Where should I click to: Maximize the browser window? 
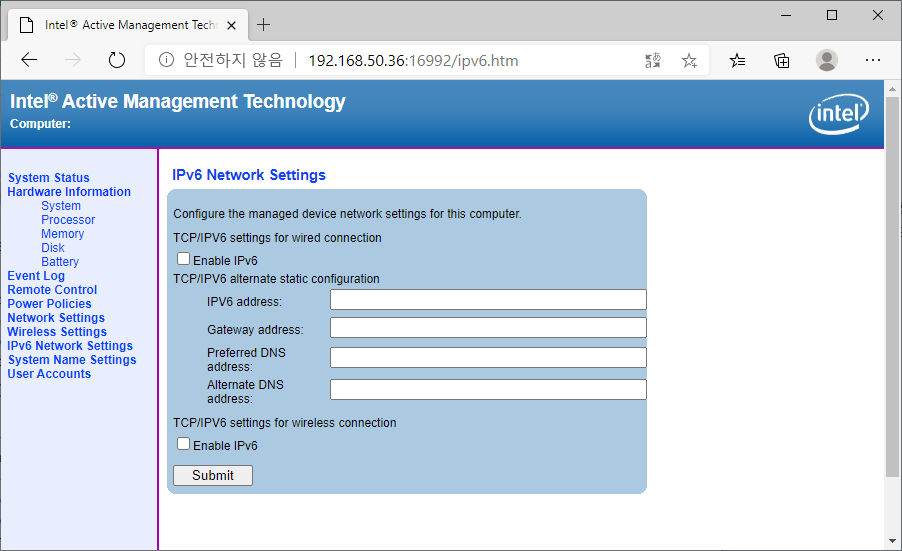[x=832, y=16]
